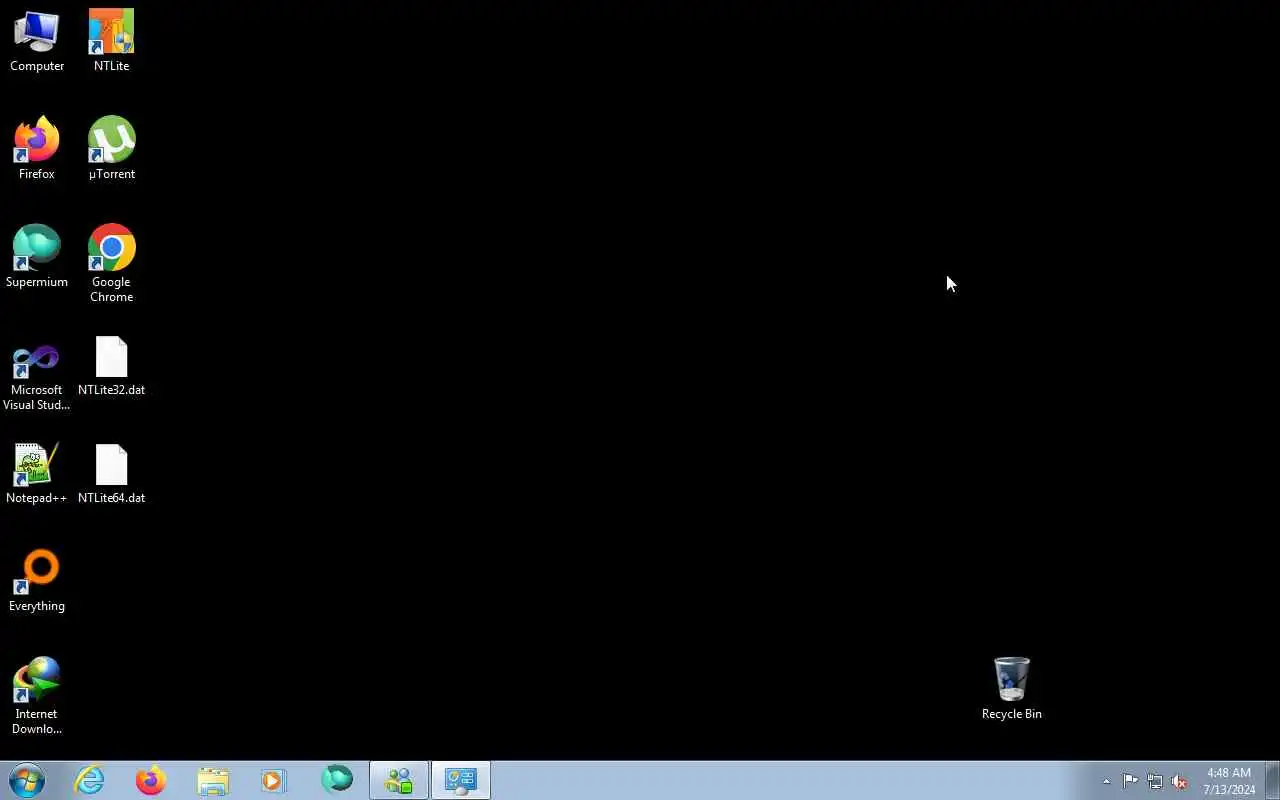Select the Firefox desktop shortcut
The image size is (1280, 800).
click(37, 150)
